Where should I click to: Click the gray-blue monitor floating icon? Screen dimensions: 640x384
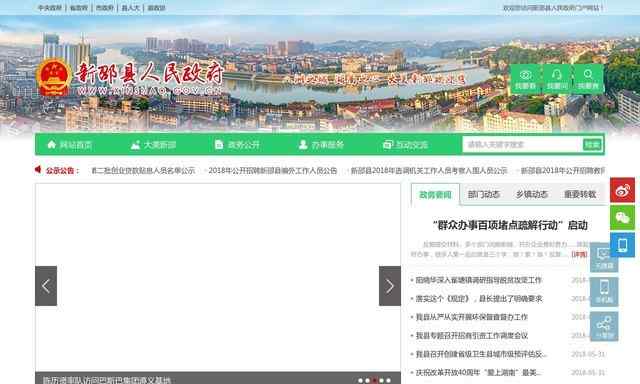tap(604, 258)
